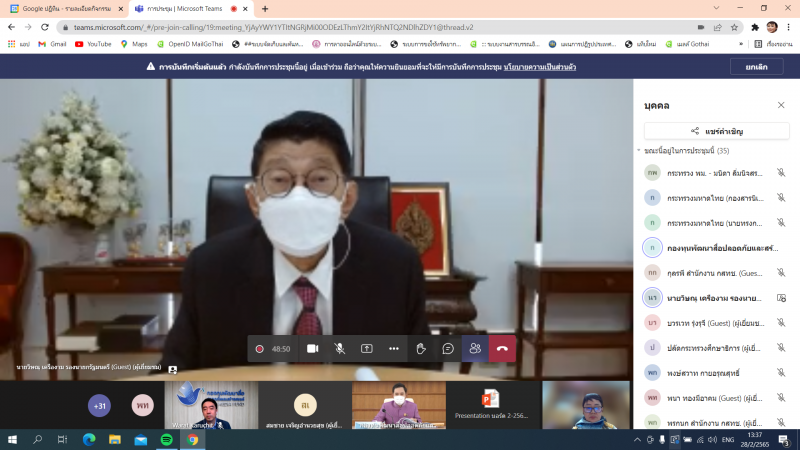Screen dimensions: 800x450
Task: Open the tab search dropdown arrow
Action: click(x=716, y=8)
